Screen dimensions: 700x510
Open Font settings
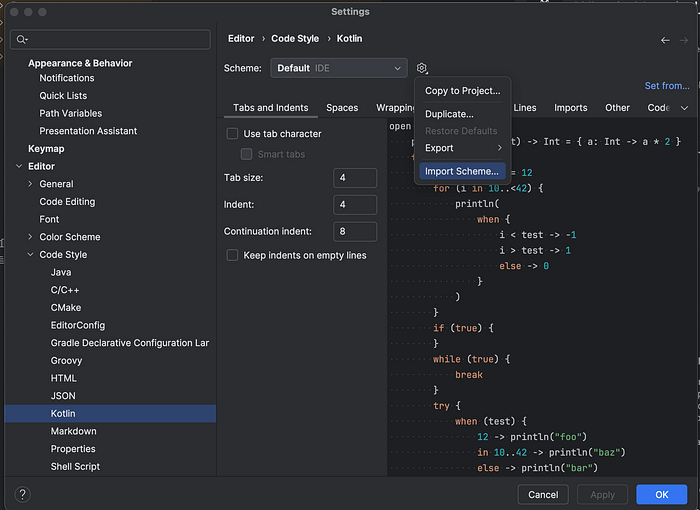tap(49, 219)
